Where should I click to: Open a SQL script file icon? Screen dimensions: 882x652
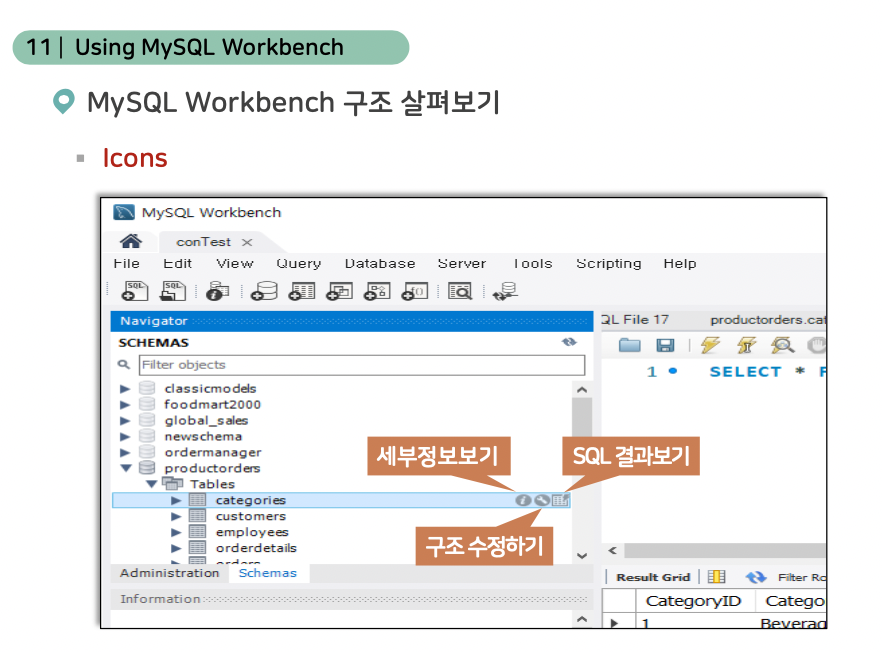[173, 291]
